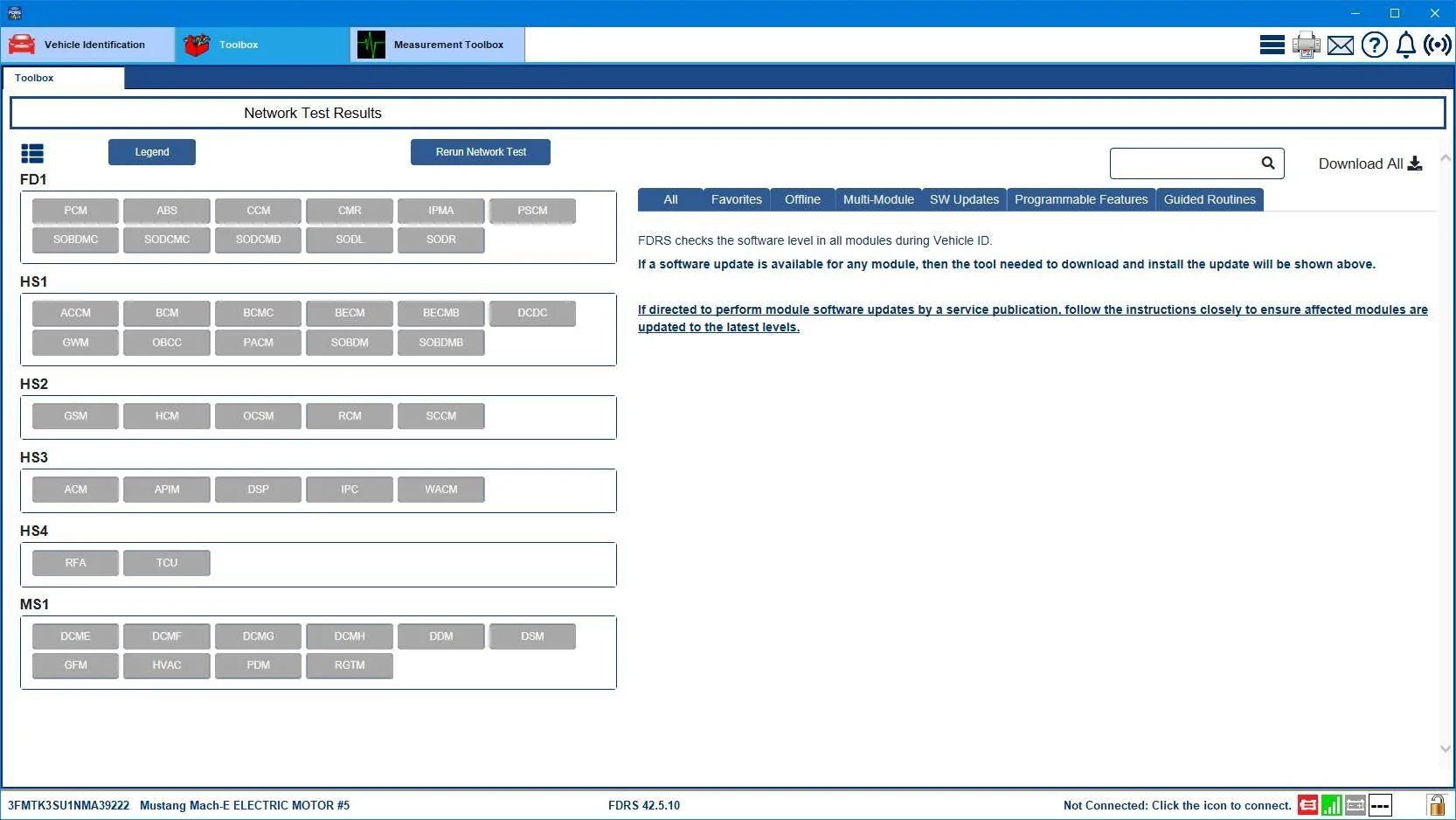Click the Not Connected status message
The height and width of the screenshot is (820, 1456).
[x=1177, y=805]
